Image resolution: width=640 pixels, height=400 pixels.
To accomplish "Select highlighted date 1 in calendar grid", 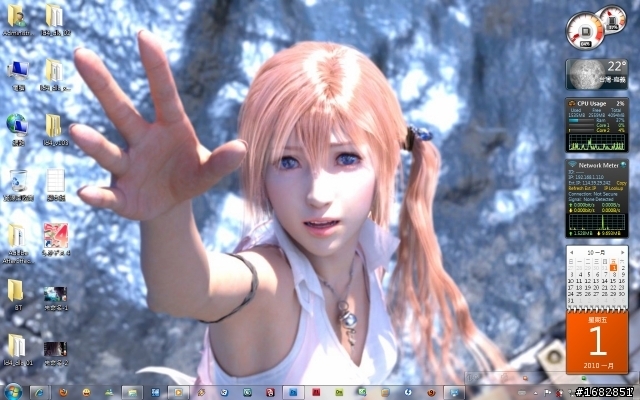I will [613, 268].
